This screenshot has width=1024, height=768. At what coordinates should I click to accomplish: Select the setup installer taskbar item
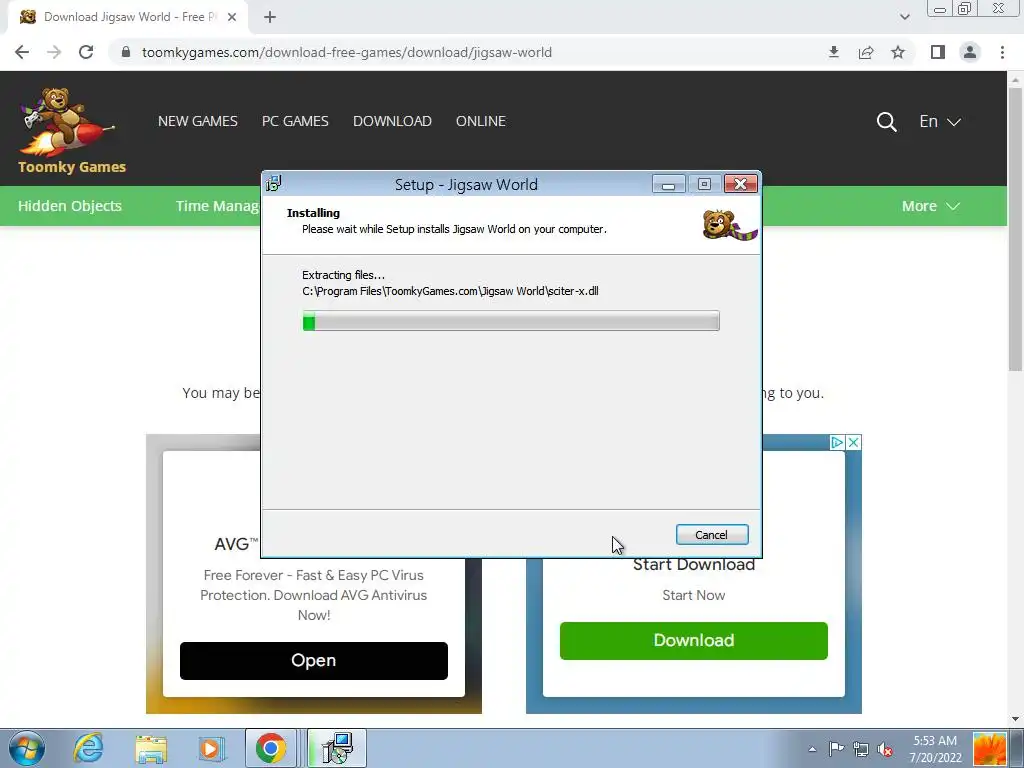pos(336,748)
